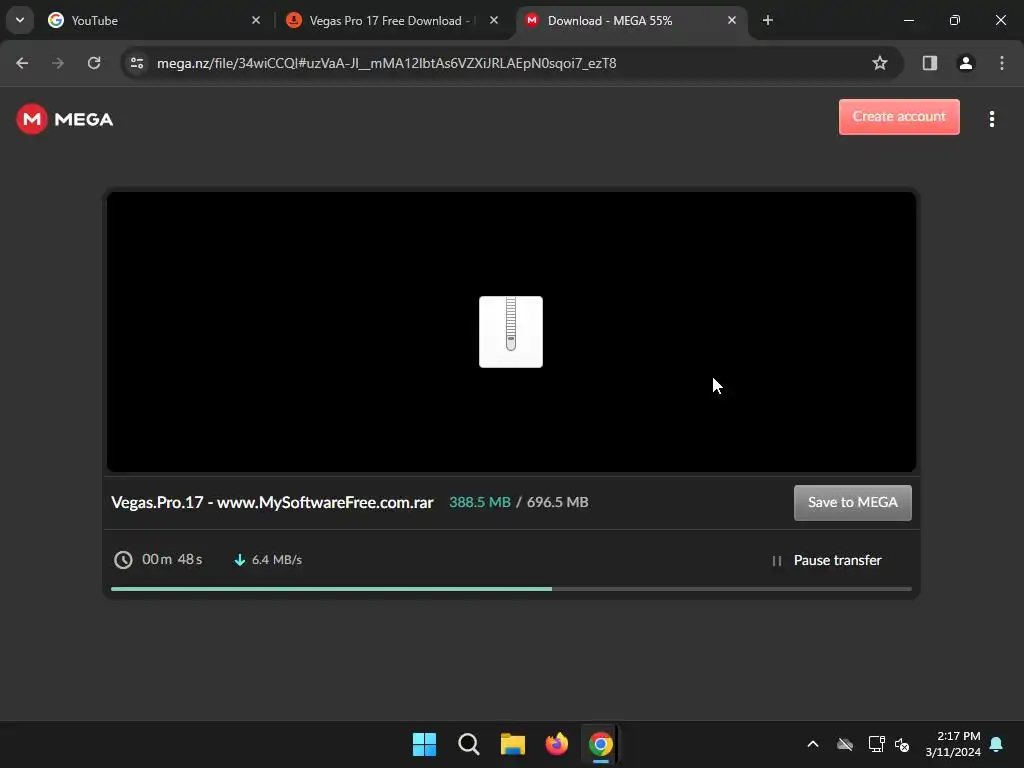Open the Chrome side panel
The width and height of the screenshot is (1024, 768).
[x=930, y=63]
